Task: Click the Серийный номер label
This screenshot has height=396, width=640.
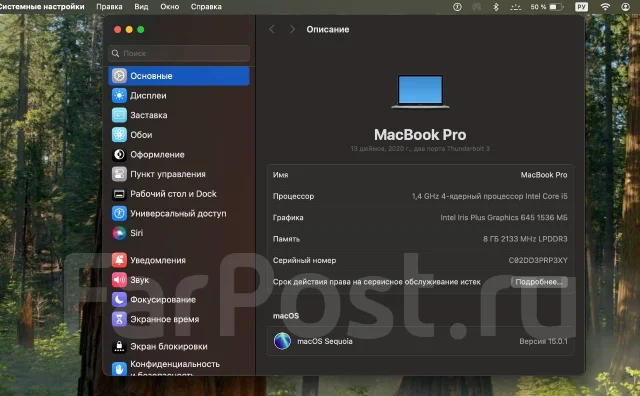Action: tap(304, 260)
